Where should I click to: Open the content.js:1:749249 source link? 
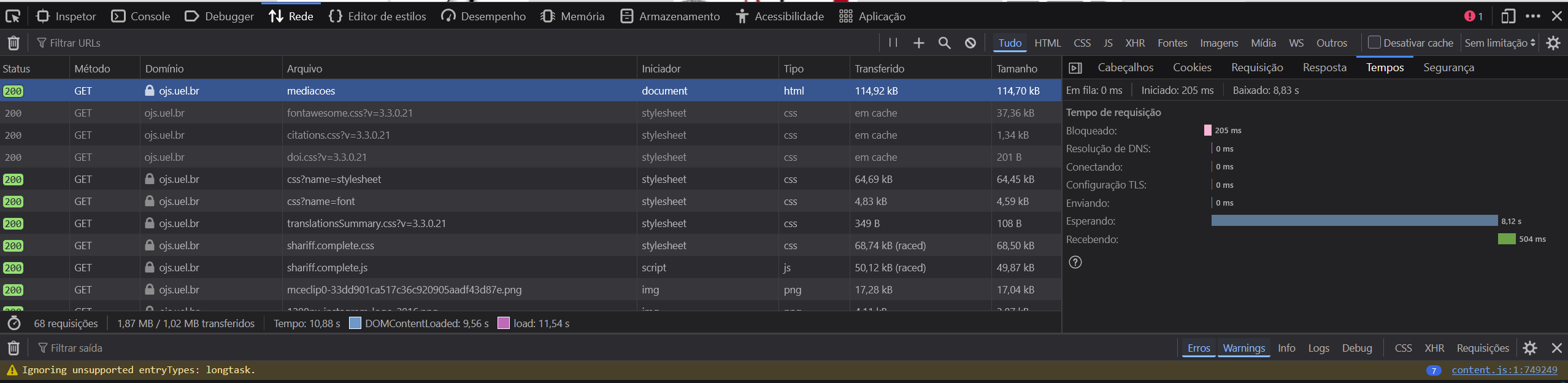(x=1504, y=370)
